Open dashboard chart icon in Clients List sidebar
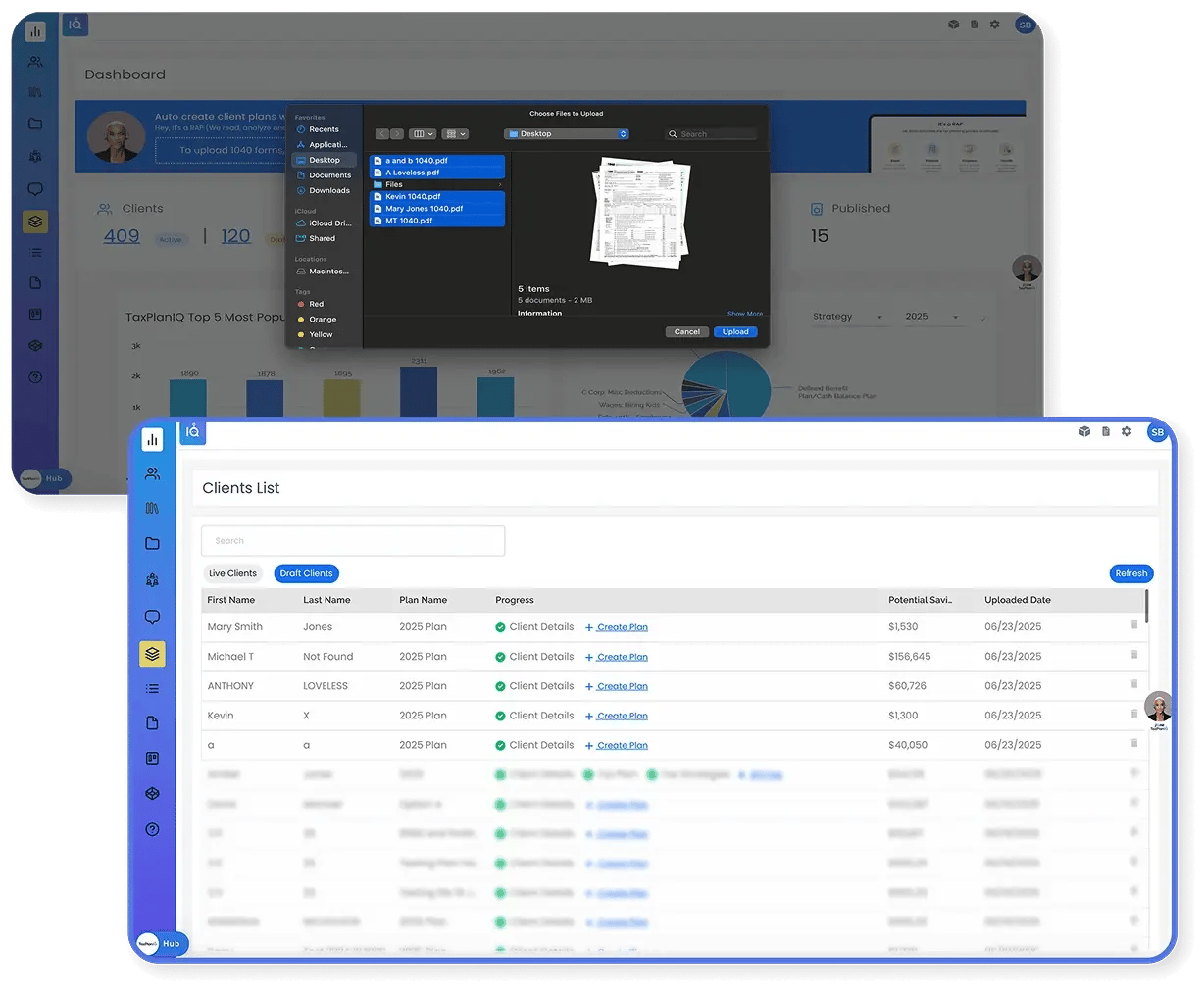This screenshot has height=990, width=1204. (152, 440)
